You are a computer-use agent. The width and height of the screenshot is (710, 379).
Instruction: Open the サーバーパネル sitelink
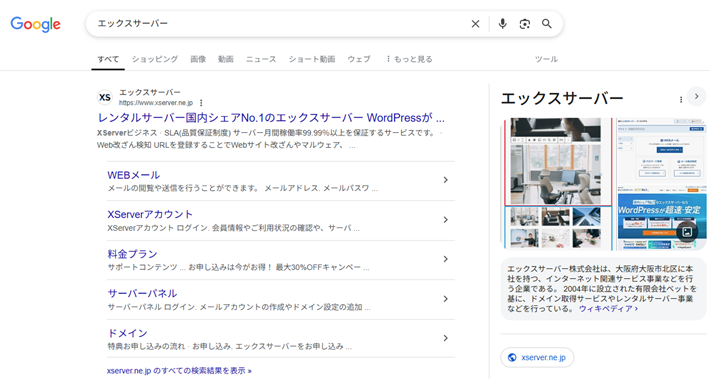pos(142,293)
